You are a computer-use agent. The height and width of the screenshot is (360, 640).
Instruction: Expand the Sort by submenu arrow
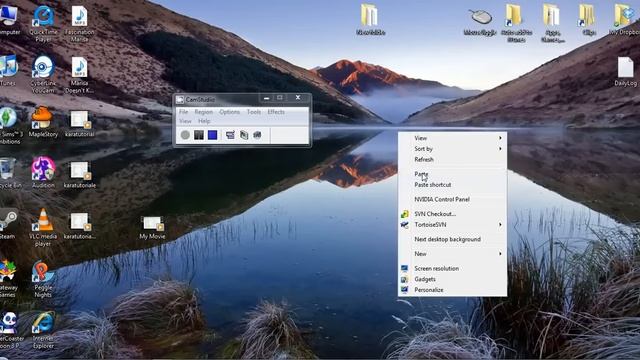500,149
